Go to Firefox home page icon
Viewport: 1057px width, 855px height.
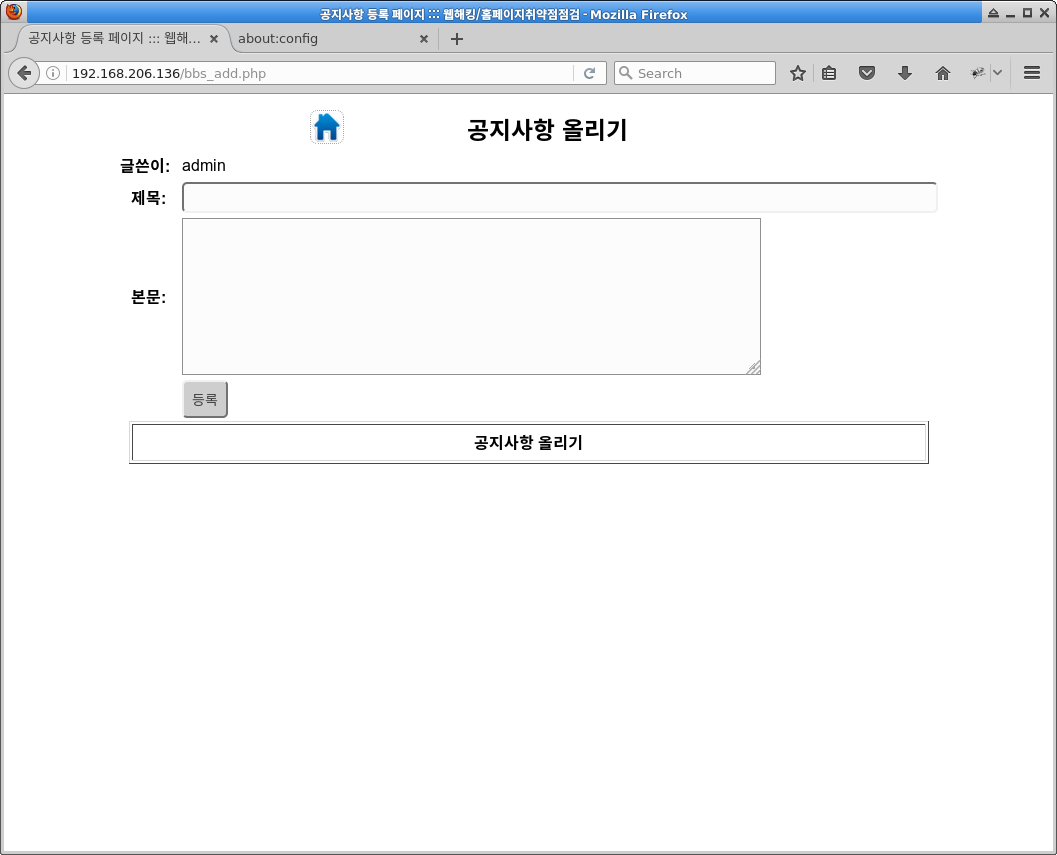942,73
